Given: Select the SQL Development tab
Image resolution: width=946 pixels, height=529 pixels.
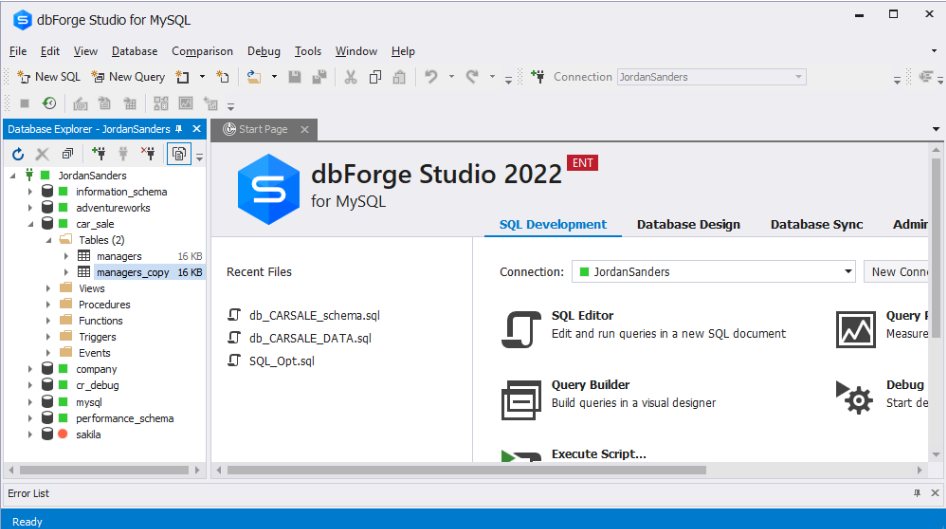Looking at the screenshot, I should pyautogui.click(x=553, y=224).
